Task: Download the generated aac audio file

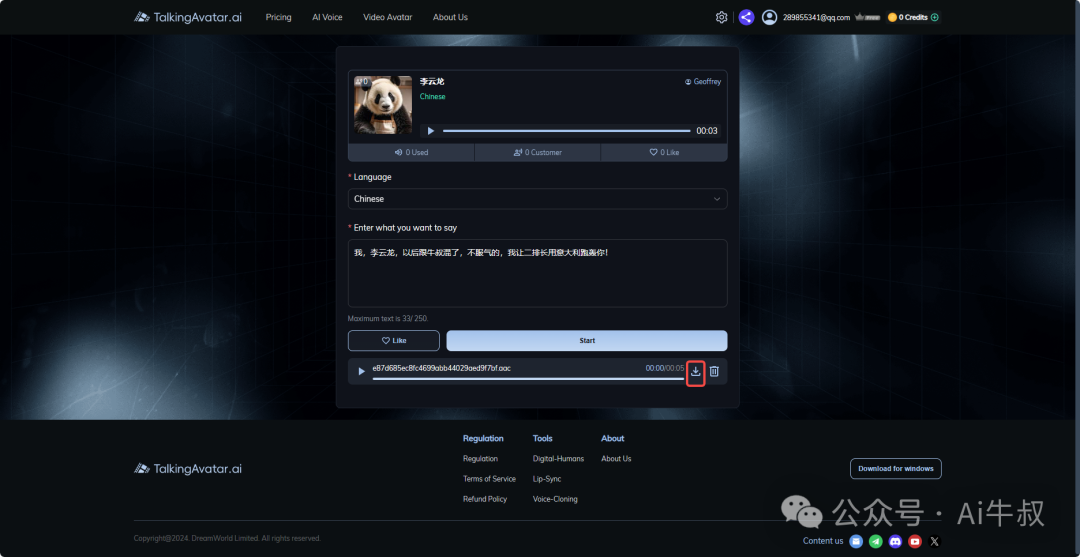Action: [x=696, y=371]
